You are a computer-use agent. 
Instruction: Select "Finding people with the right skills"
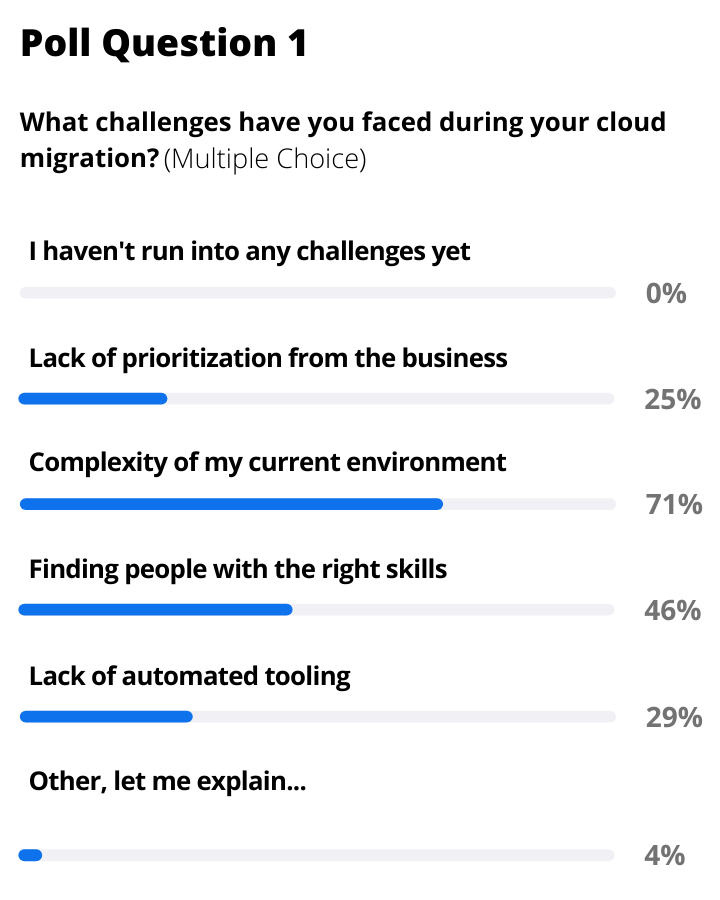[x=238, y=569]
